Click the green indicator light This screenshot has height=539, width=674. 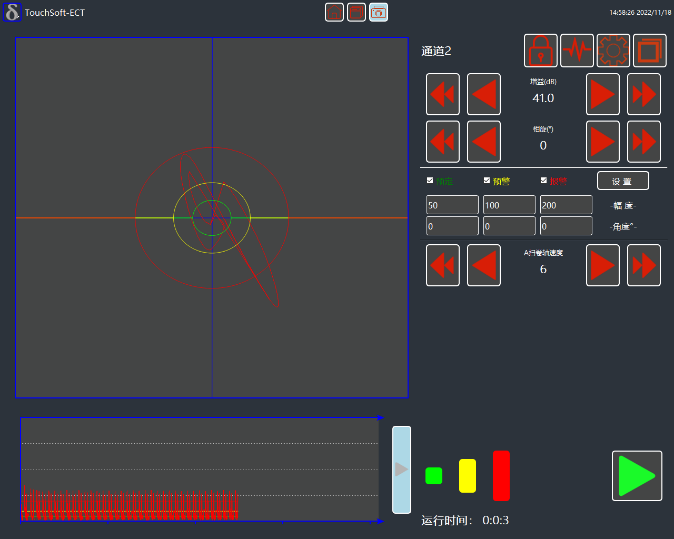(434, 475)
